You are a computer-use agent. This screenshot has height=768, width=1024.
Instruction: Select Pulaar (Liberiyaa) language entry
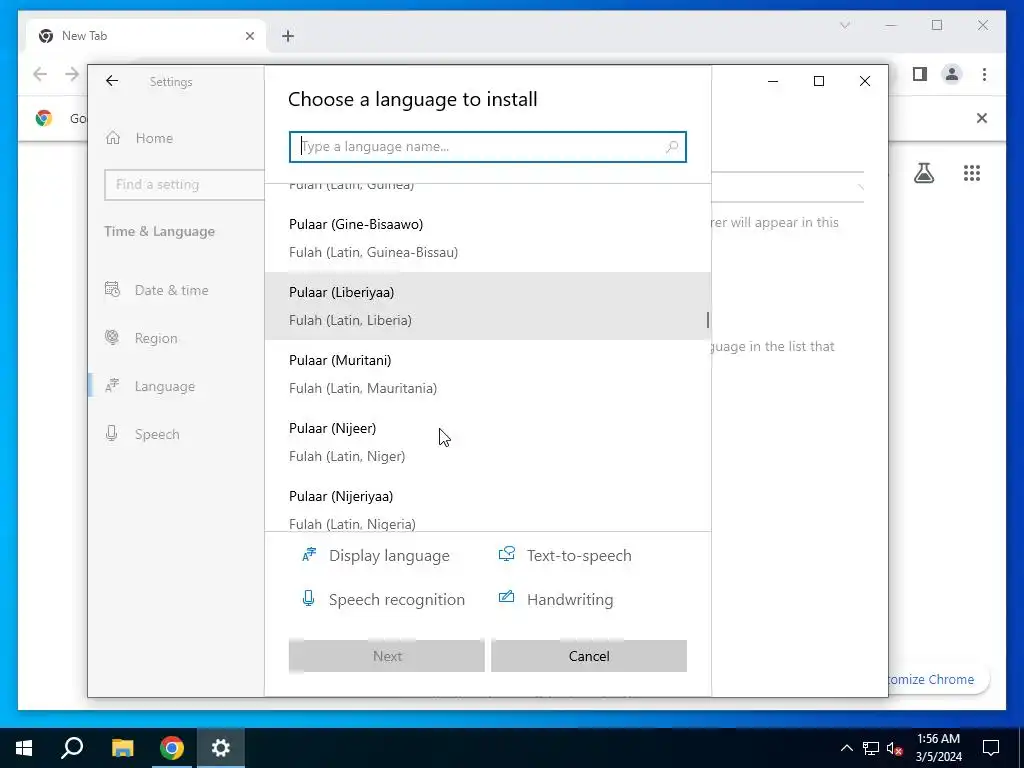point(487,306)
